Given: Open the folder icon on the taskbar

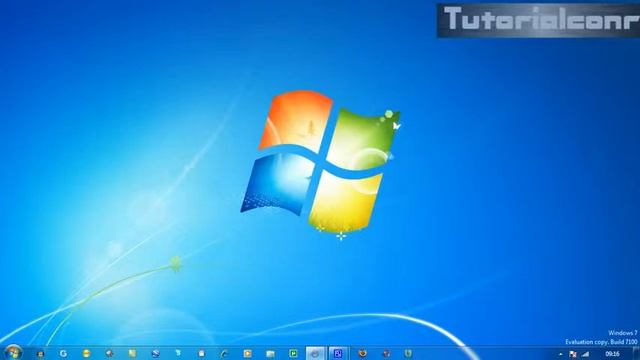Looking at the screenshot, I should point(270,353).
